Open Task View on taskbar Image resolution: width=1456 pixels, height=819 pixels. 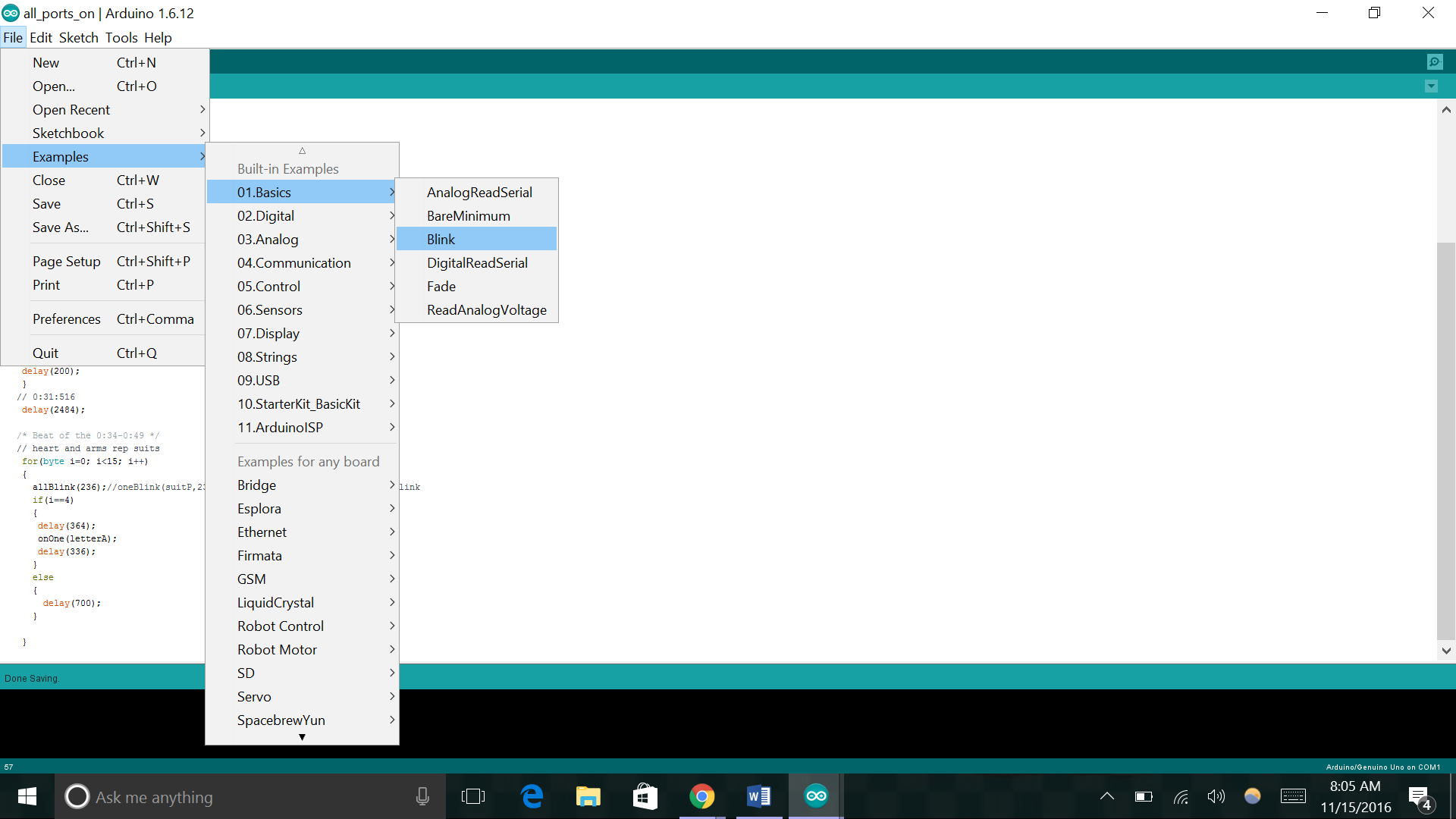click(x=473, y=796)
